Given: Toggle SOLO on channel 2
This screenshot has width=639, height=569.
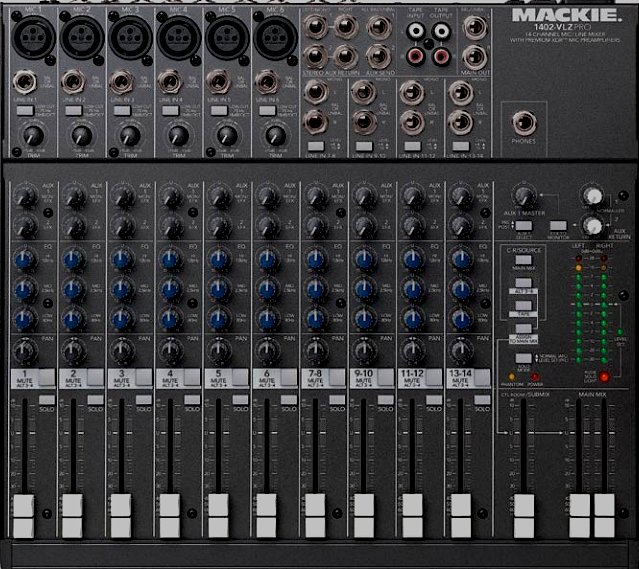Looking at the screenshot, I should [95, 399].
